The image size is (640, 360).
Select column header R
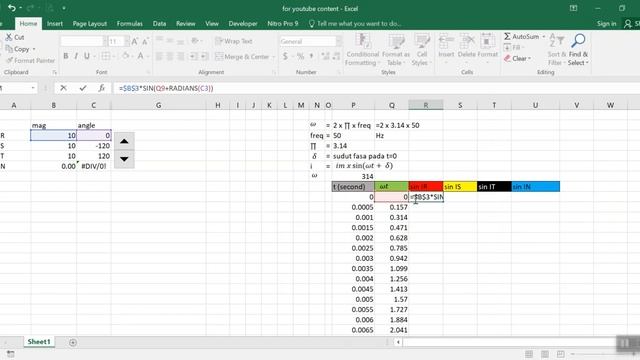425,105
